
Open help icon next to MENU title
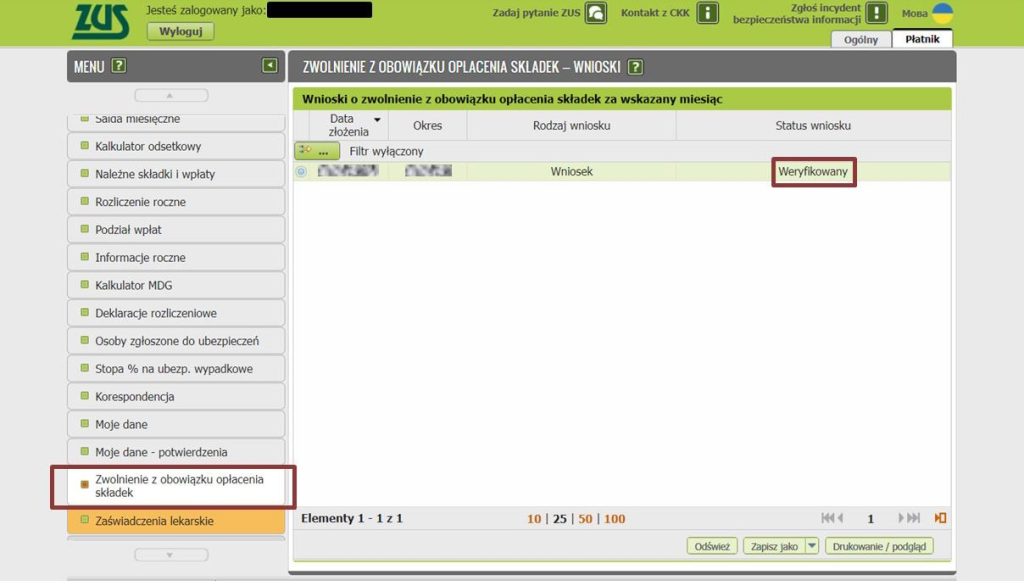point(119,66)
